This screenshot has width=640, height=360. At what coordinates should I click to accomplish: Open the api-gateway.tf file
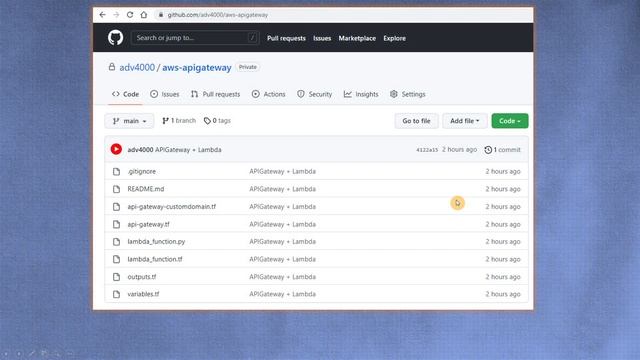(x=148, y=224)
